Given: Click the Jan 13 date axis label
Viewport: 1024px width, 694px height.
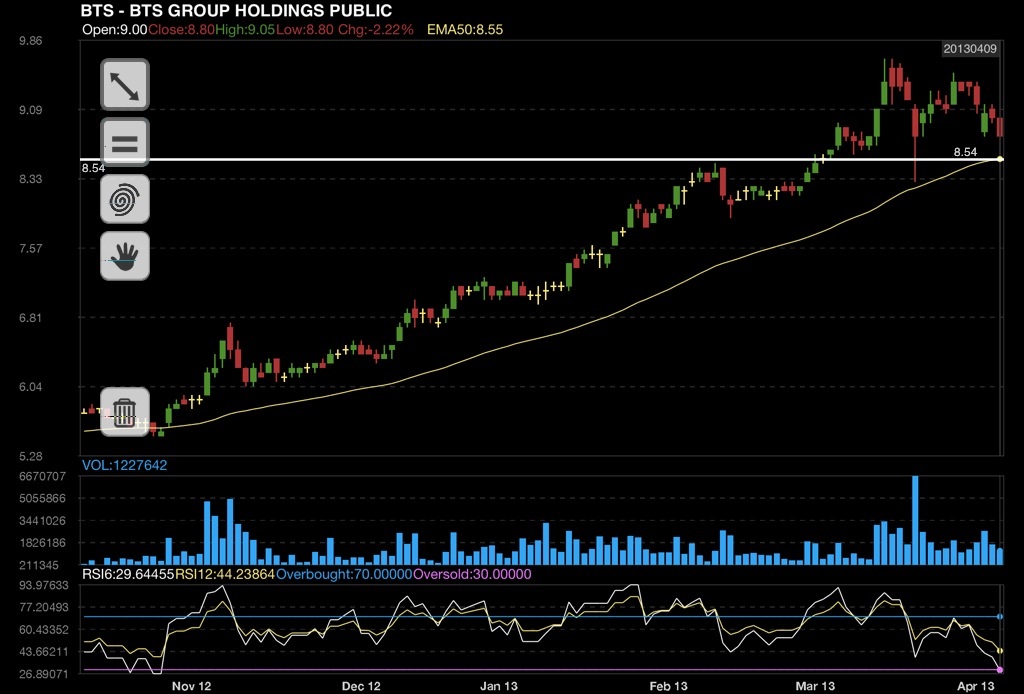Looking at the screenshot, I should (x=499, y=686).
